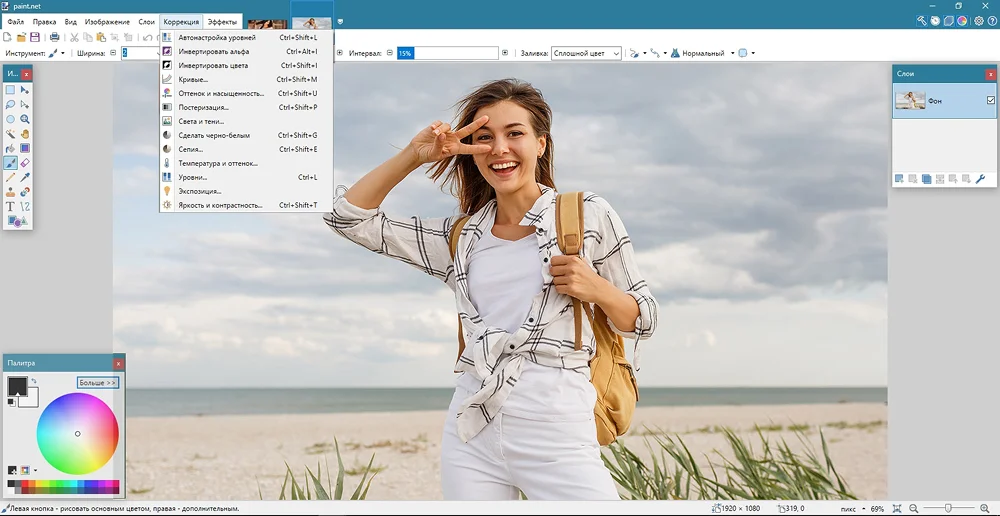Screen dimensions: 1000x516
Task: Click the primary color swatch in Палитра
Action: (x=17, y=386)
